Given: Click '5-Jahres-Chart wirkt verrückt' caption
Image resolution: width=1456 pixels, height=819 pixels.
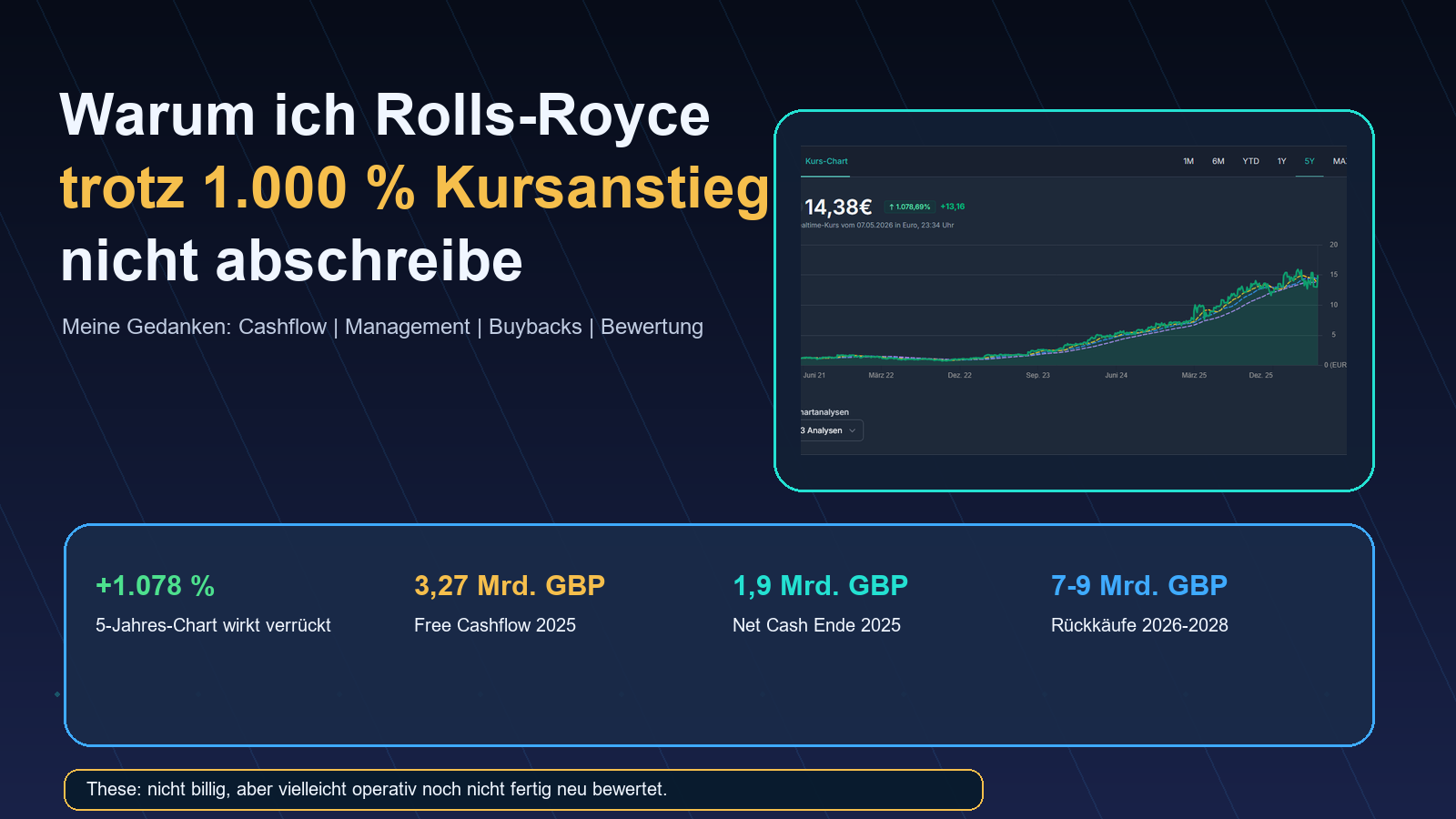Looking at the screenshot, I should (x=213, y=625).
